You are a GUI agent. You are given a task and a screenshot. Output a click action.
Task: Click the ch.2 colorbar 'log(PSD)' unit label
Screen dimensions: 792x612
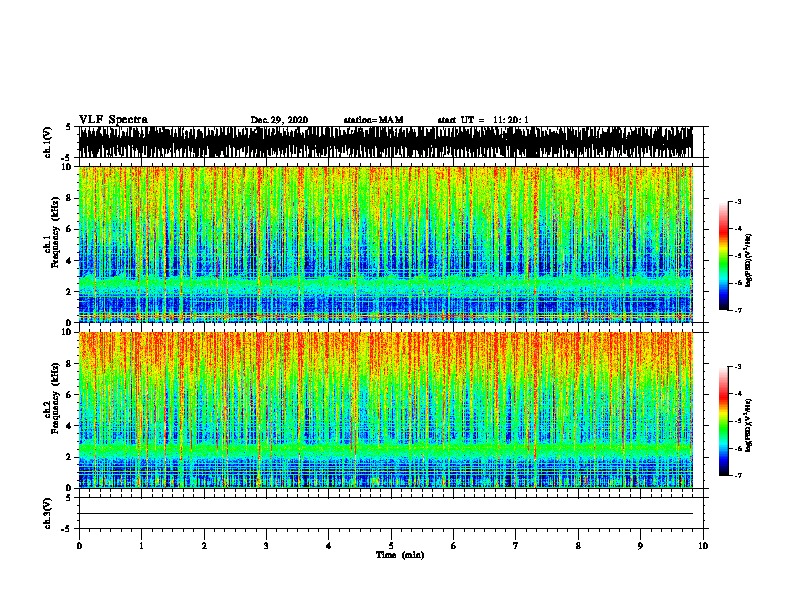coord(748,425)
